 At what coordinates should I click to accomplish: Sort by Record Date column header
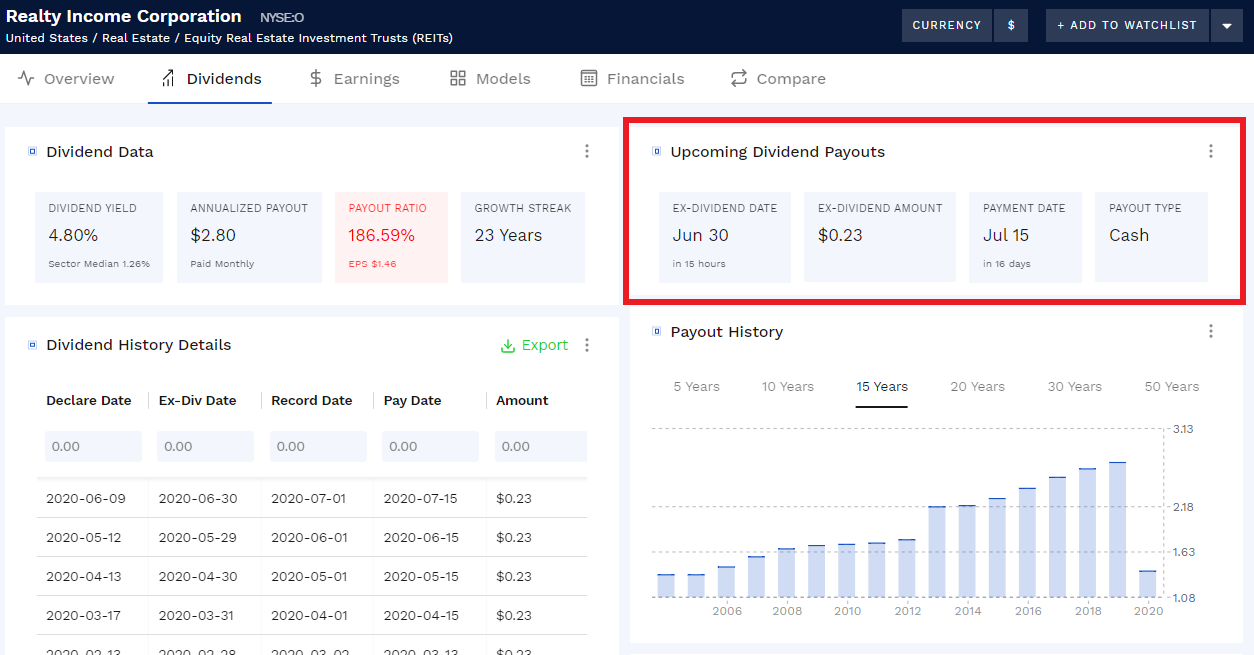click(x=312, y=400)
